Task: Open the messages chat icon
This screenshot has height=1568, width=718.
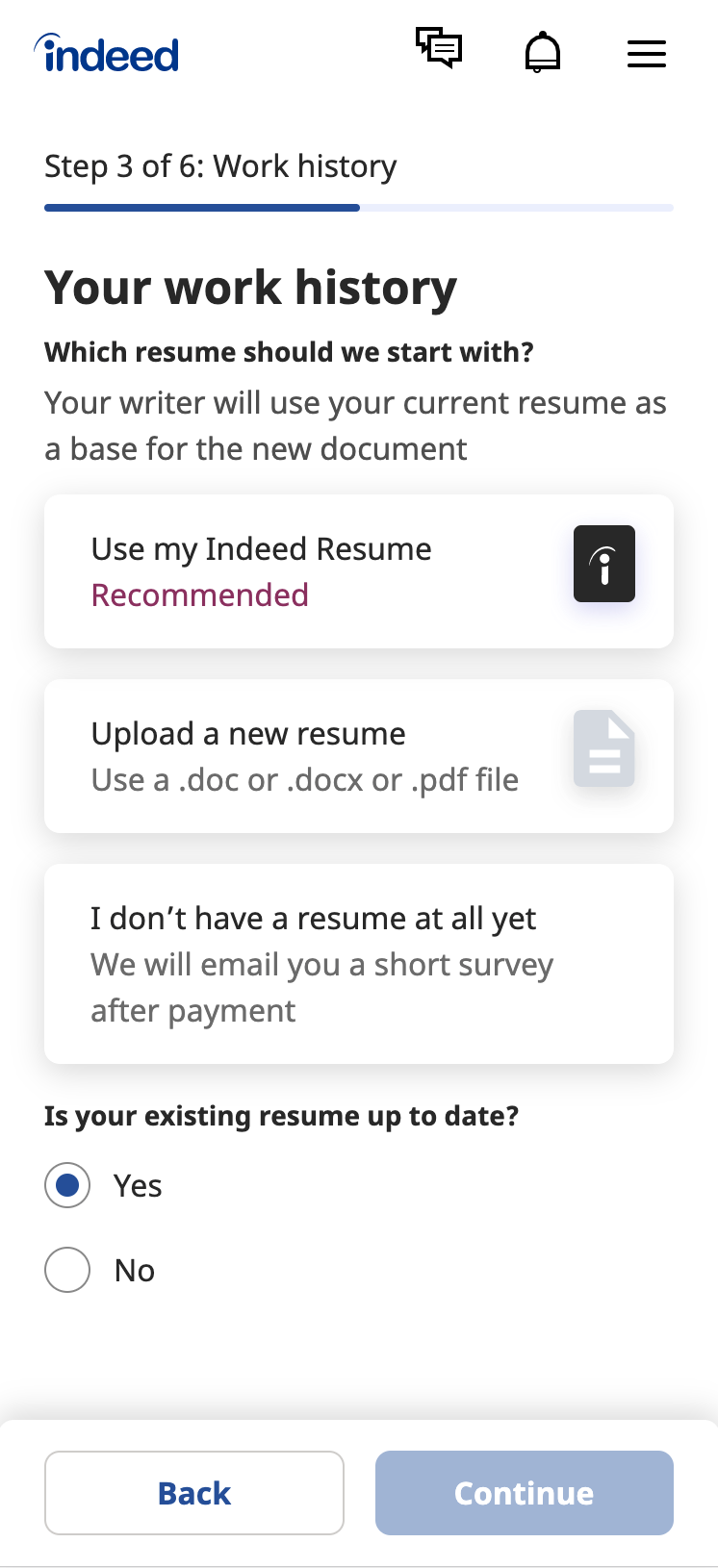Action: click(x=439, y=48)
